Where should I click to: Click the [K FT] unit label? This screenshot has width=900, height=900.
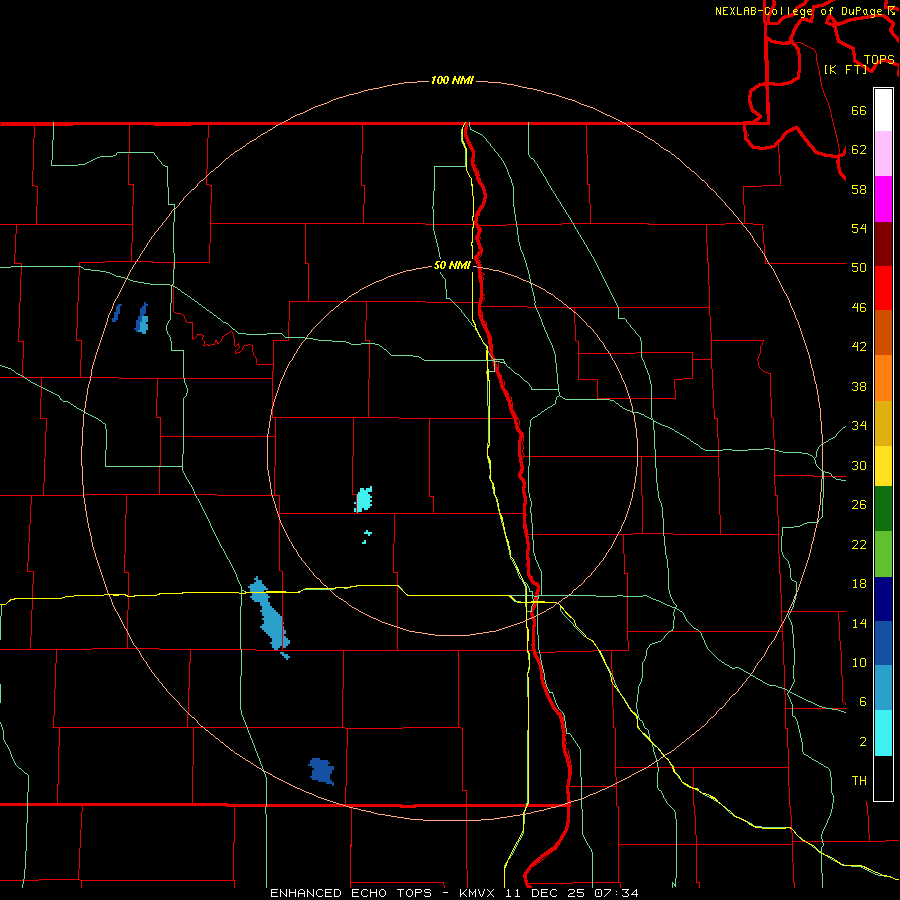(845, 69)
